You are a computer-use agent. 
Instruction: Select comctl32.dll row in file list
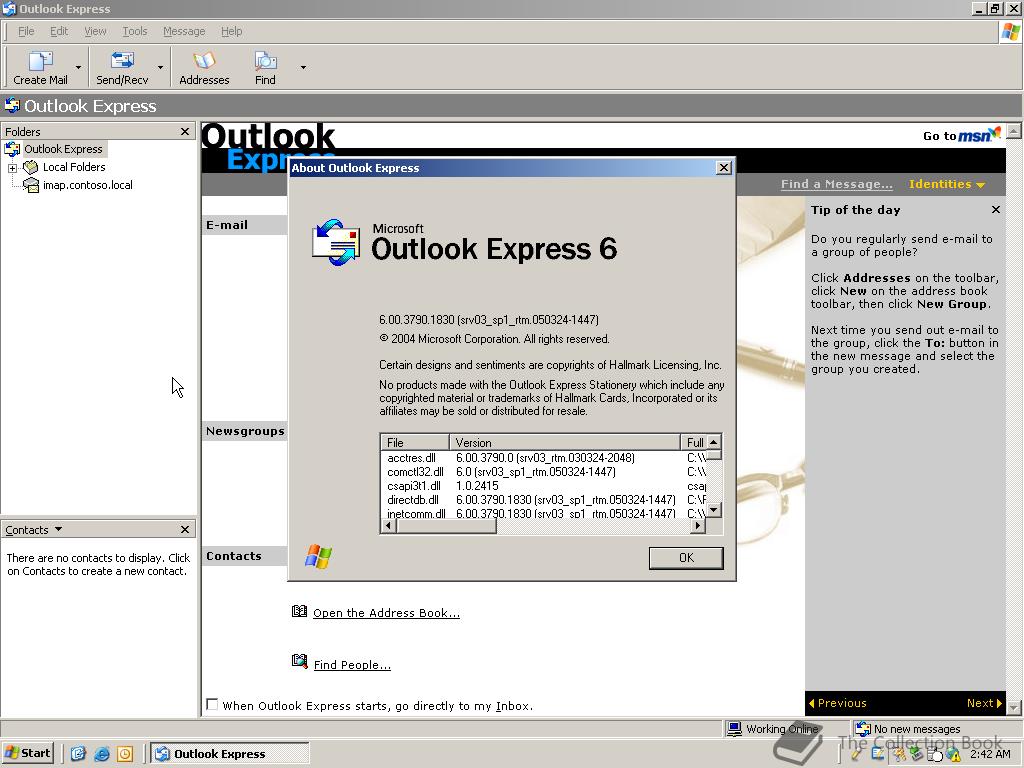[x=543, y=472]
